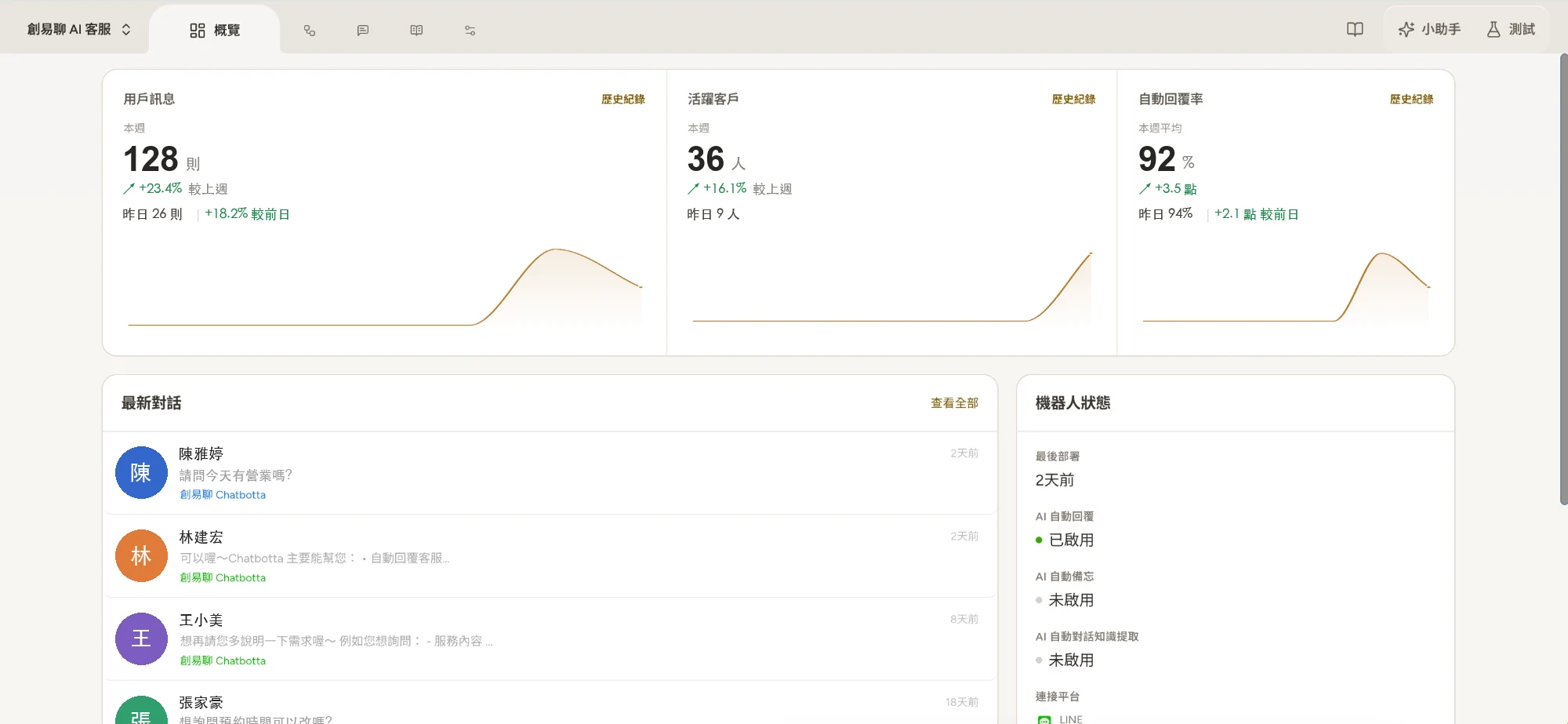Click the 36 人 active customers value
This screenshot has width=1568, height=724.
[716, 159]
